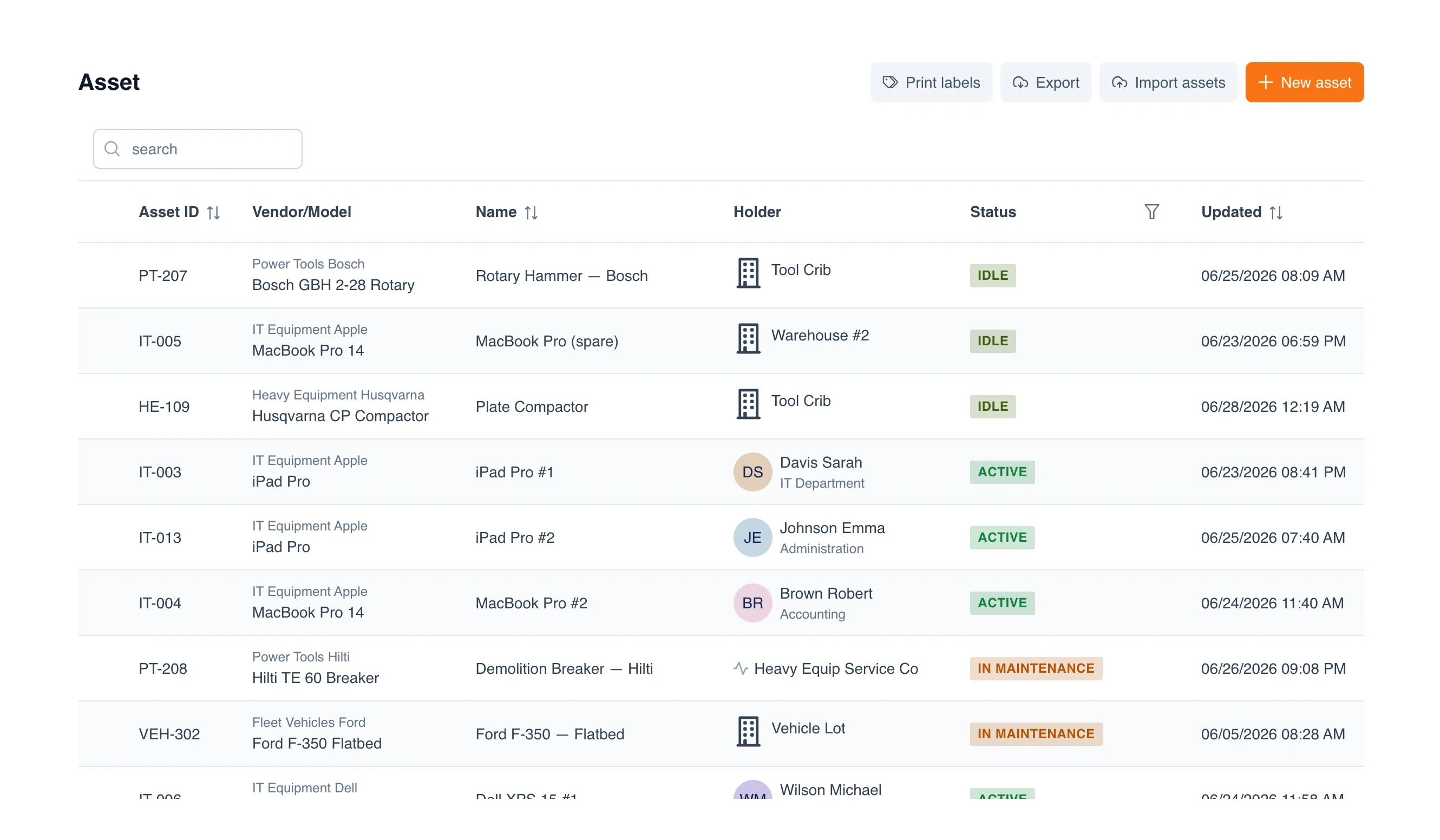Click name Rotary Hammer — Bosch
This screenshot has height=840, width=1440.
pyautogui.click(x=561, y=275)
